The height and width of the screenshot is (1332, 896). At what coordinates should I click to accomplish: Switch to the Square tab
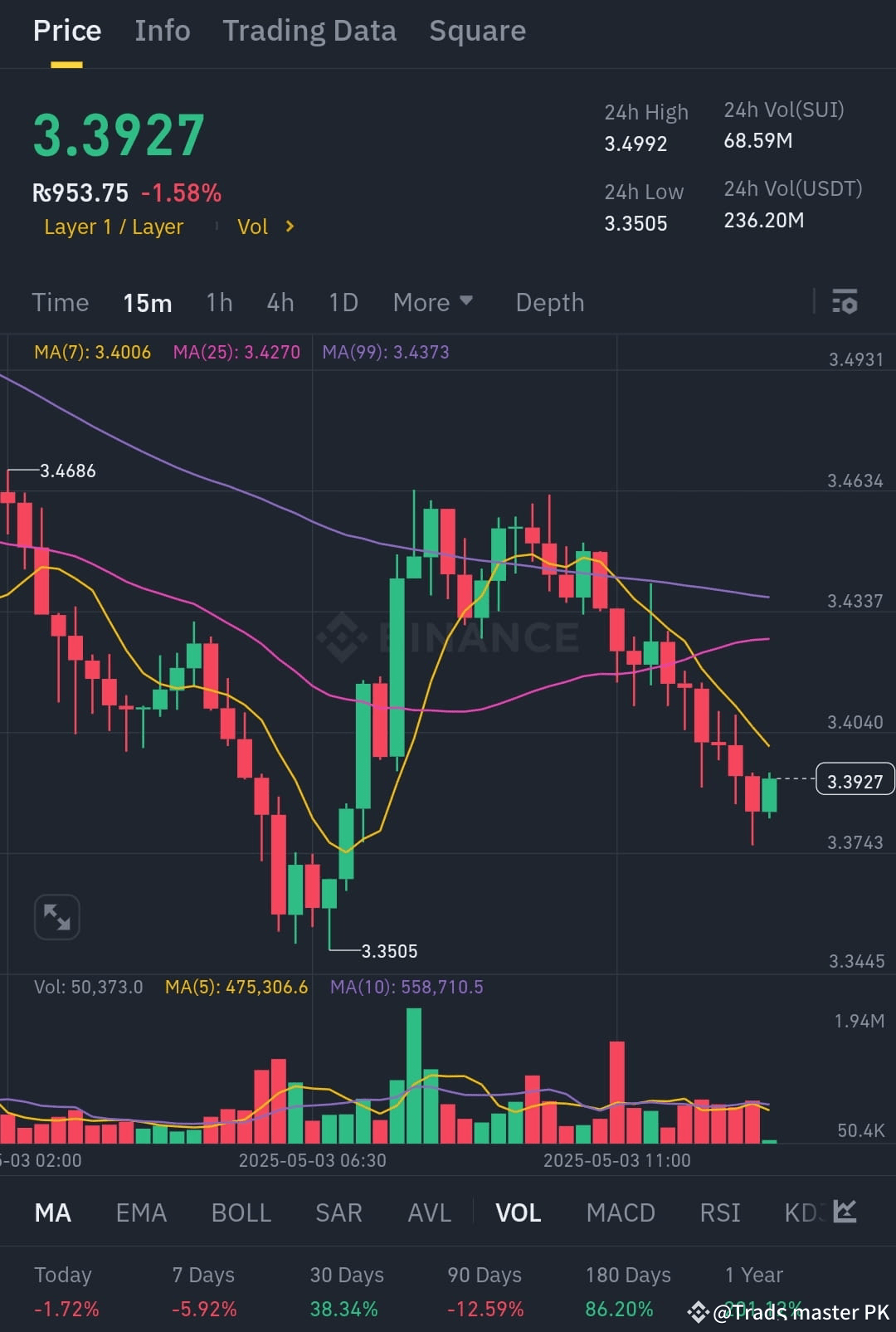477,31
